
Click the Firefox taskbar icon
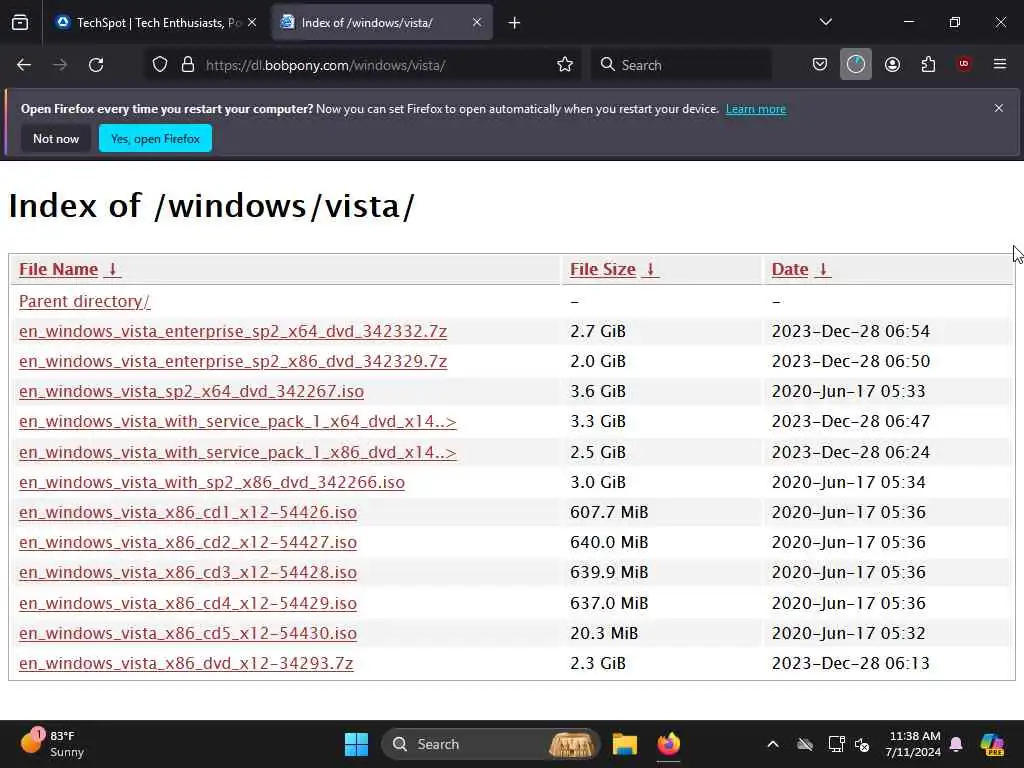(669, 744)
